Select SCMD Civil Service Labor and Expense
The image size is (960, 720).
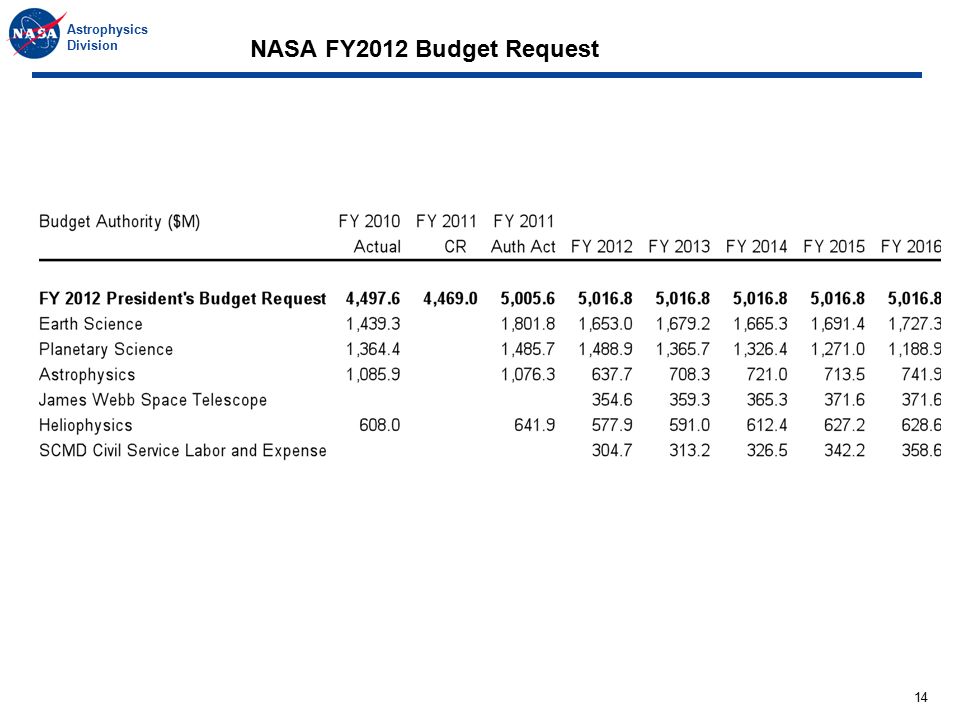[x=182, y=450]
